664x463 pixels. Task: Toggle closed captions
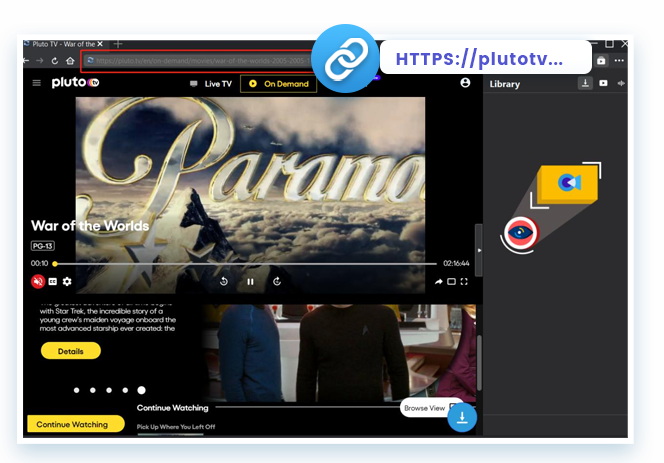pos(53,281)
